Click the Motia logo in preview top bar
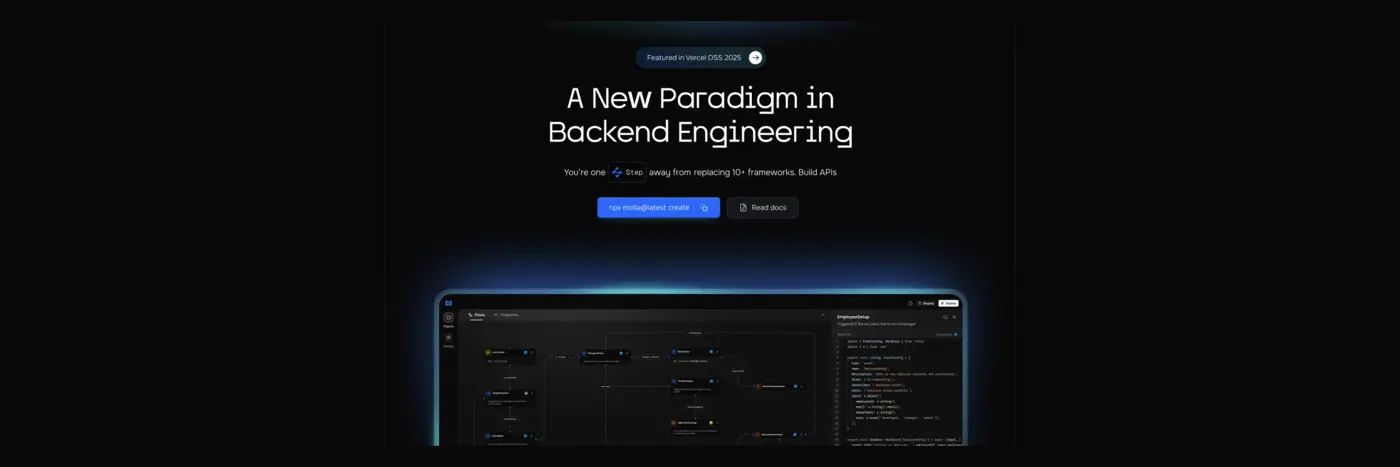1400x467 pixels. (448, 303)
